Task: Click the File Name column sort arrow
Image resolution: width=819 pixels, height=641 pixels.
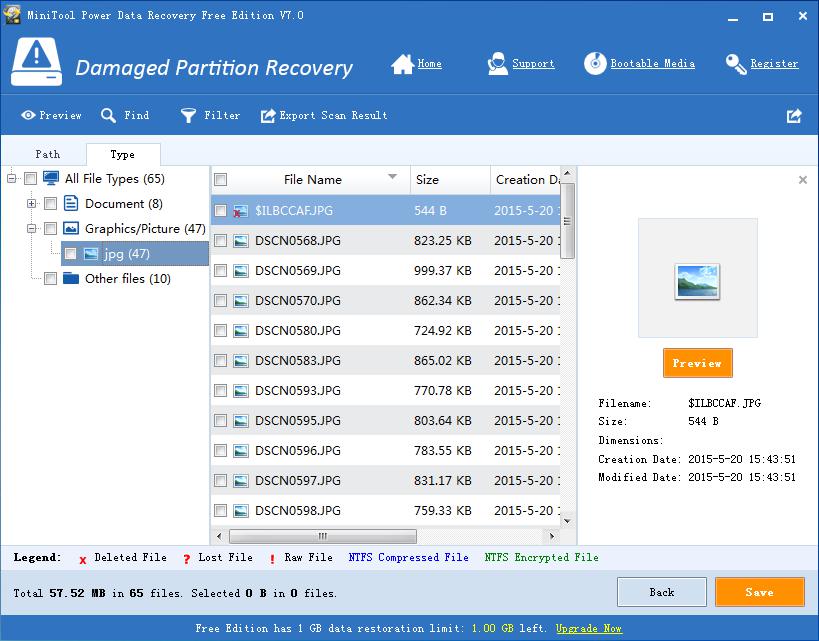Action: 393,177
